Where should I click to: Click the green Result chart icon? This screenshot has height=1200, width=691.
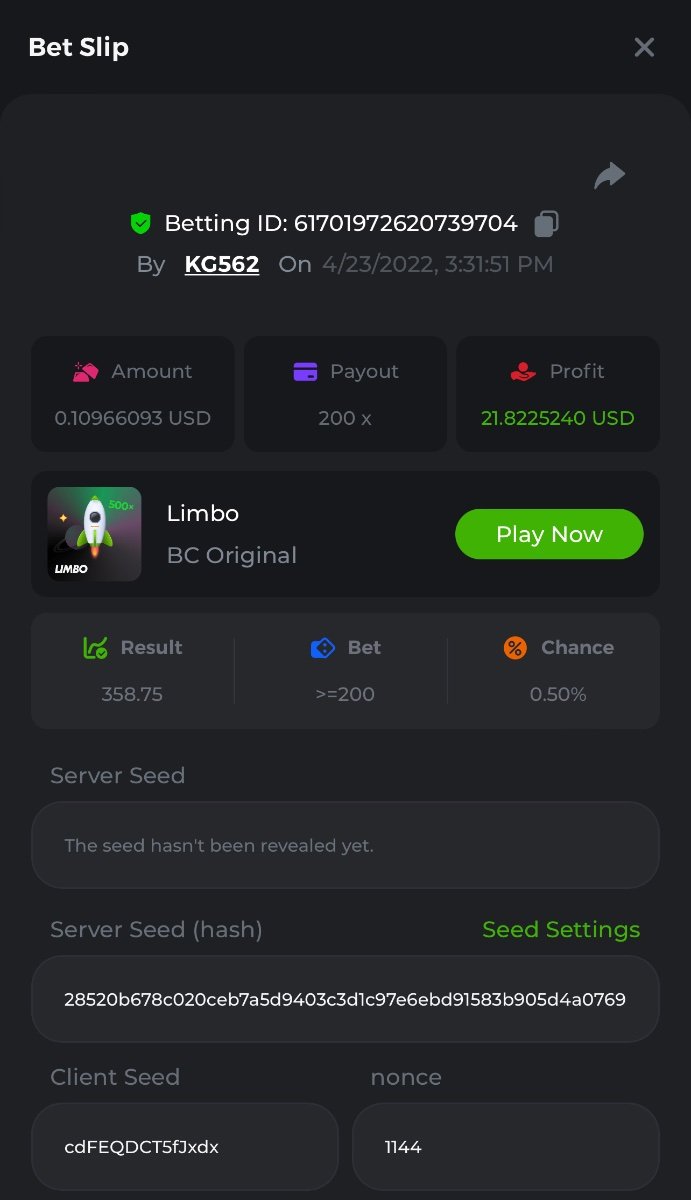pyautogui.click(x=95, y=648)
